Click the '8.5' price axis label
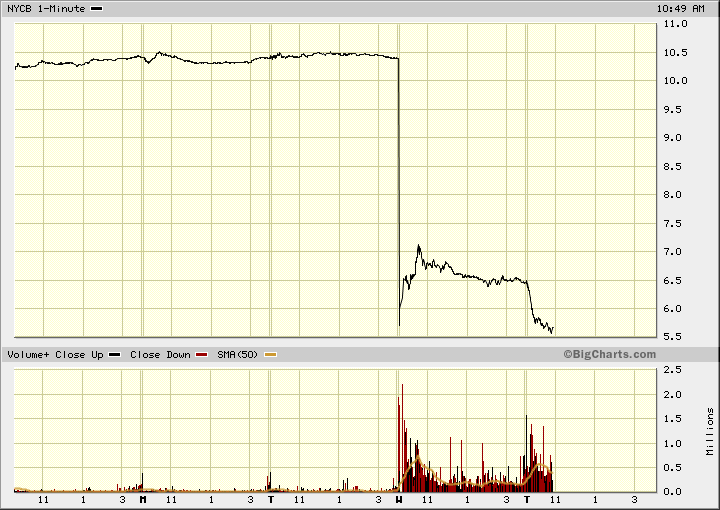 pyautogui.click(x=673, y=166)
